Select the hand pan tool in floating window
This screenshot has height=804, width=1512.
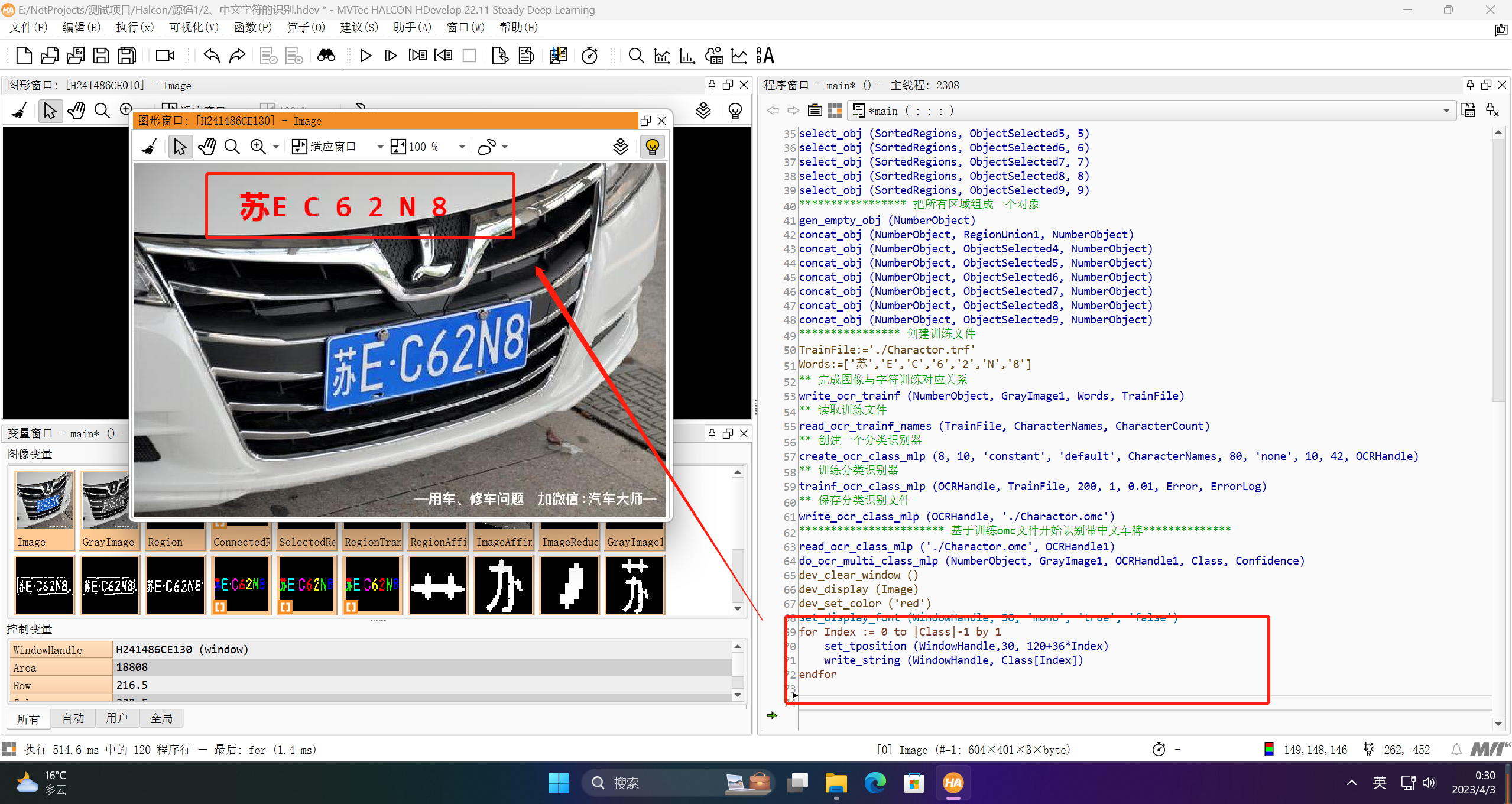click(207, 147)
